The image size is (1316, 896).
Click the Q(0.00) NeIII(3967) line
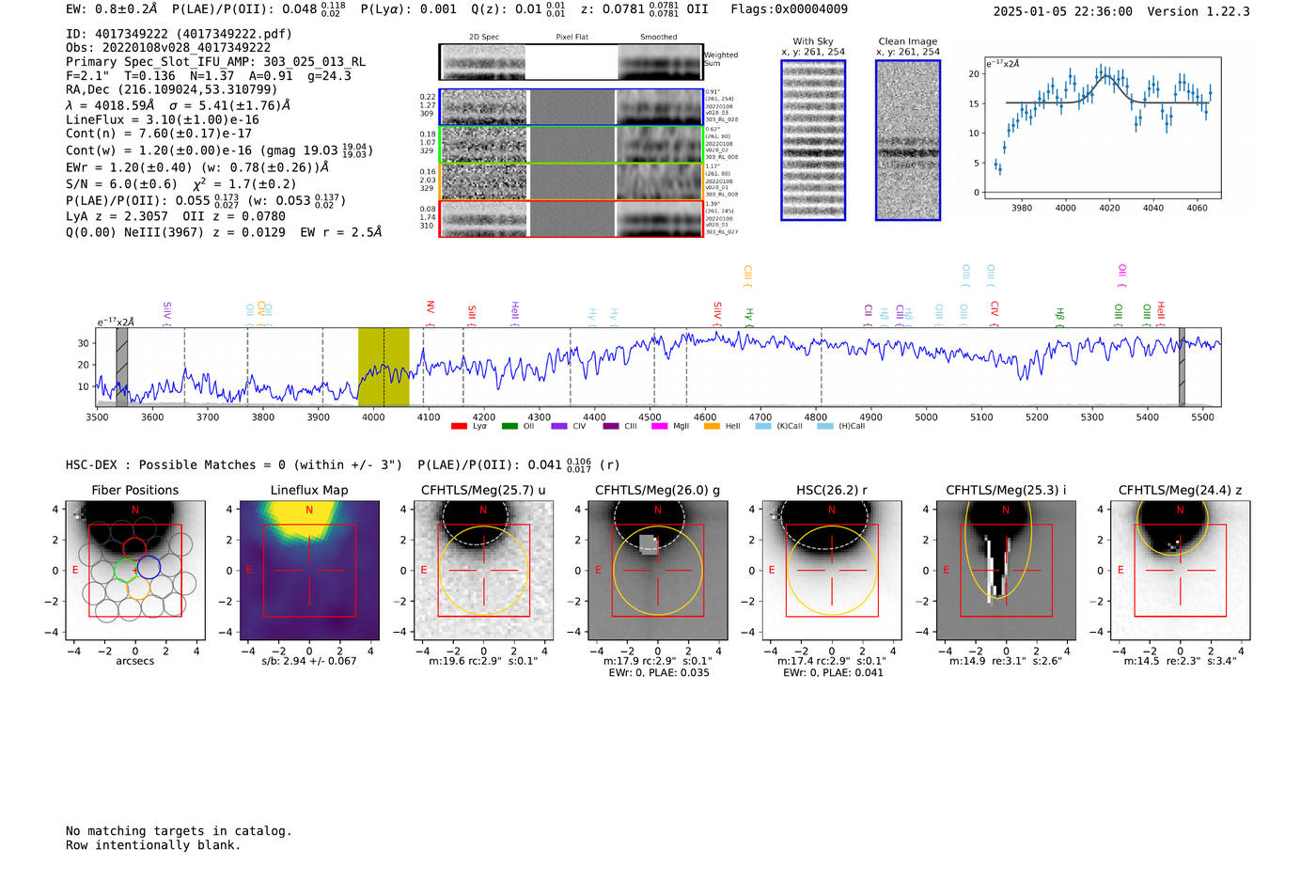(224, 232)
